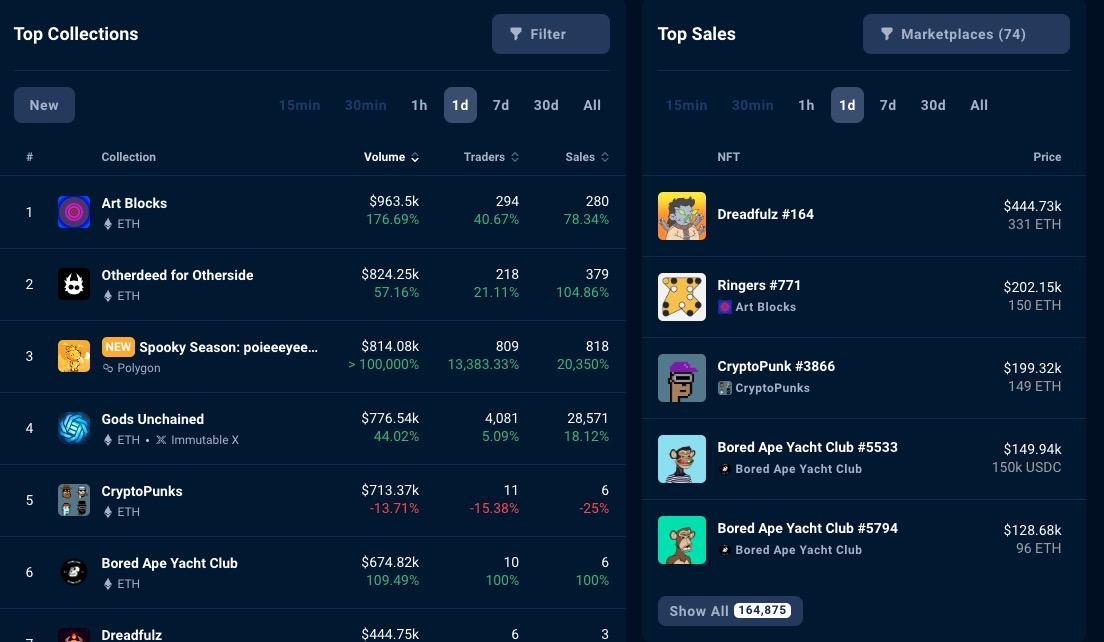This screenshot has height=642, width=1104.
Task: Select 1d range in Top Collections
Action: (x=460, y=105)
